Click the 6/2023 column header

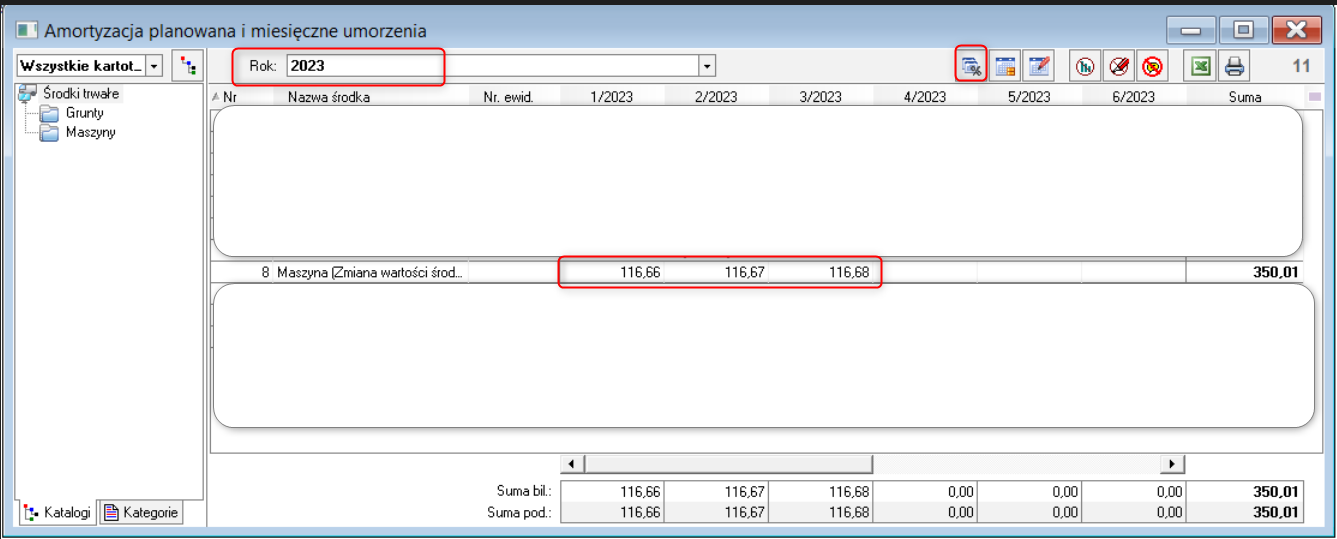click(x=1133, y=97)
